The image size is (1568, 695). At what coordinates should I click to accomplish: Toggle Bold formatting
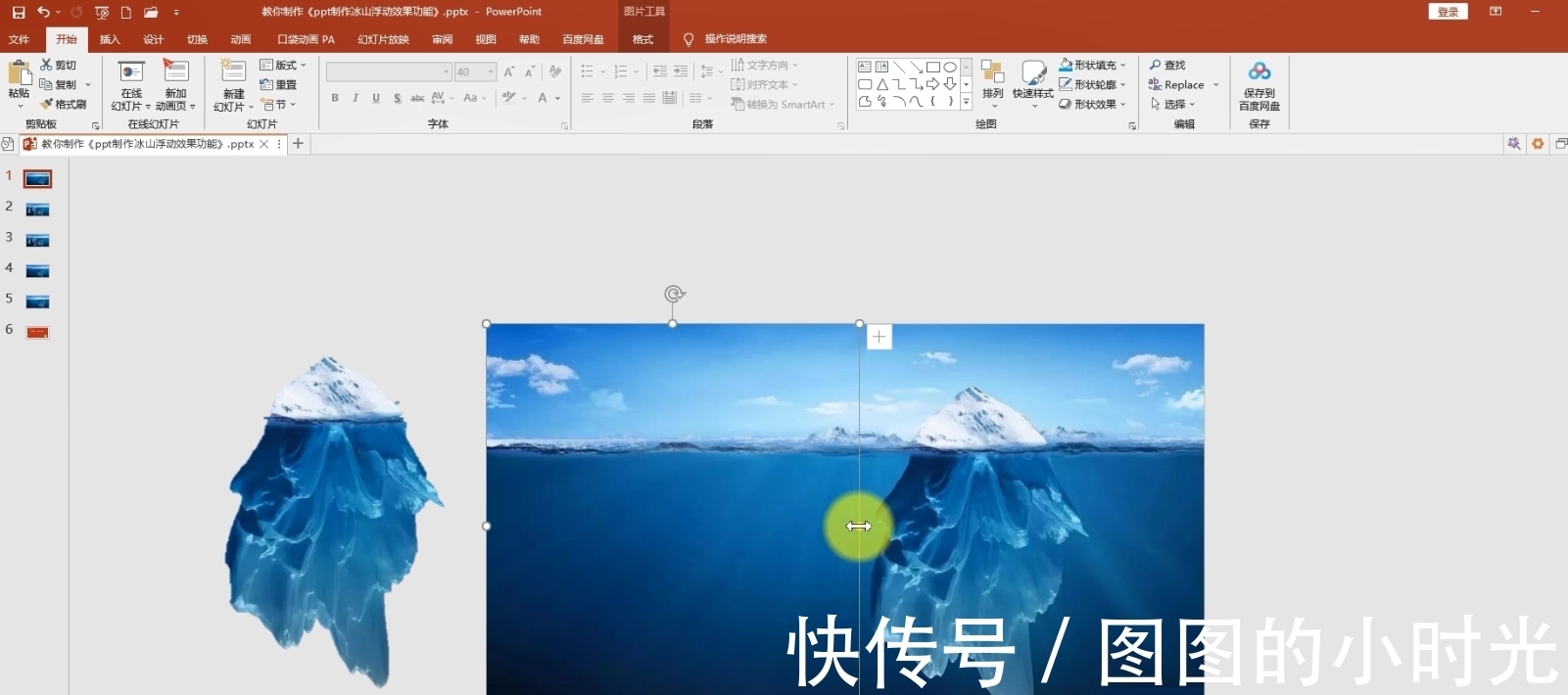pos(335,98)
